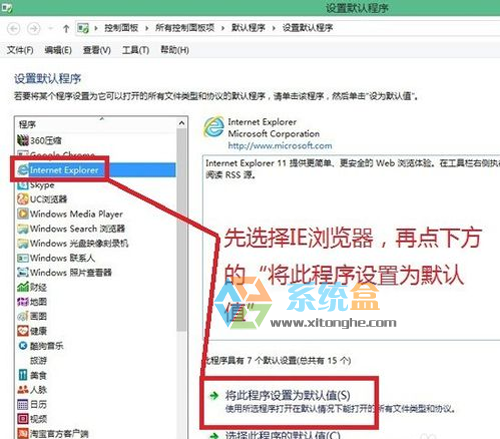Screen dimensions: 500x439
Task: Choose the Windows Media Player icon in the list
Action: 23,214
